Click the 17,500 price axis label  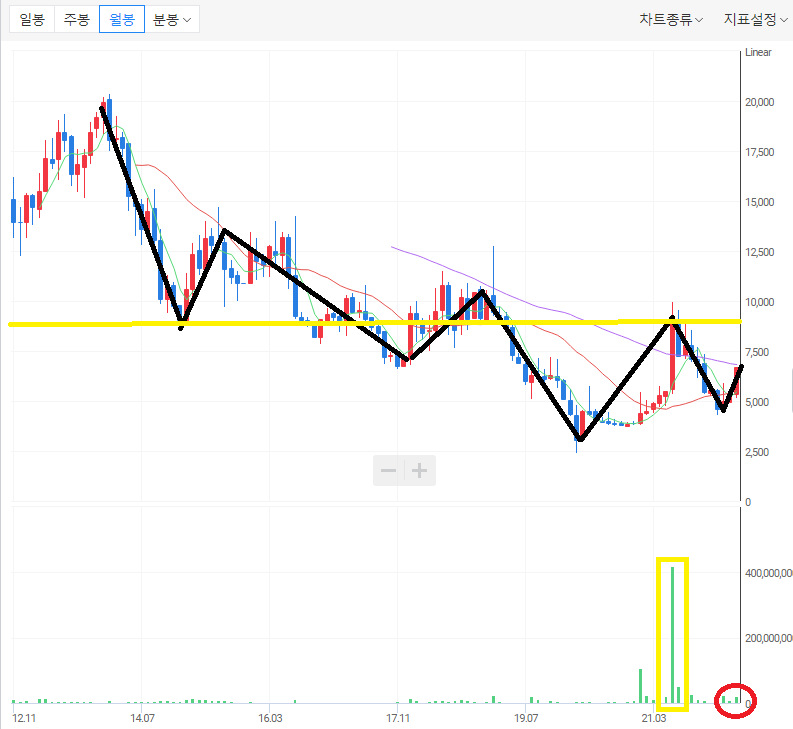(760, 152)
